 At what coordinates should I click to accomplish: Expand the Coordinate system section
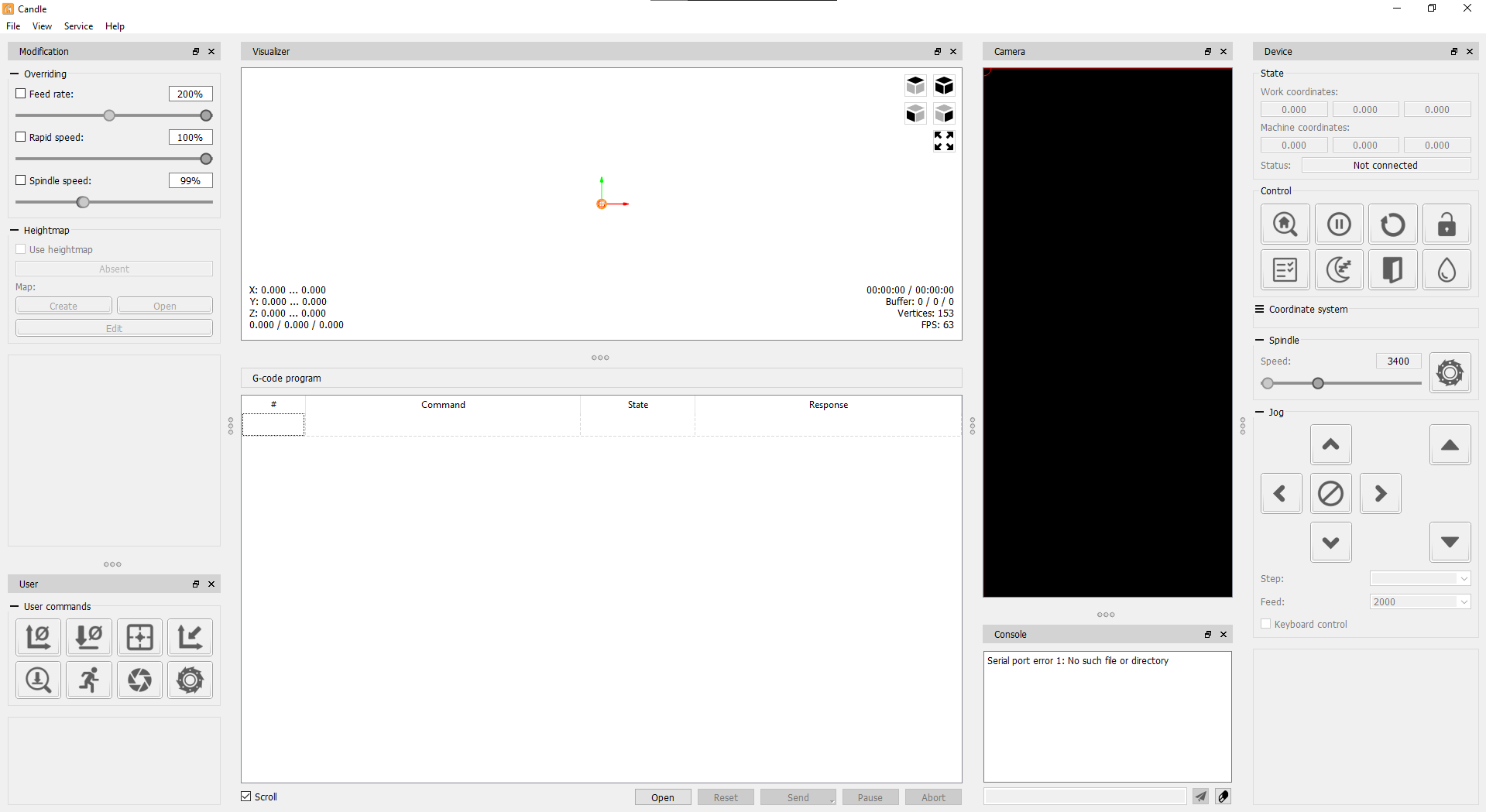pos(1260,310)
